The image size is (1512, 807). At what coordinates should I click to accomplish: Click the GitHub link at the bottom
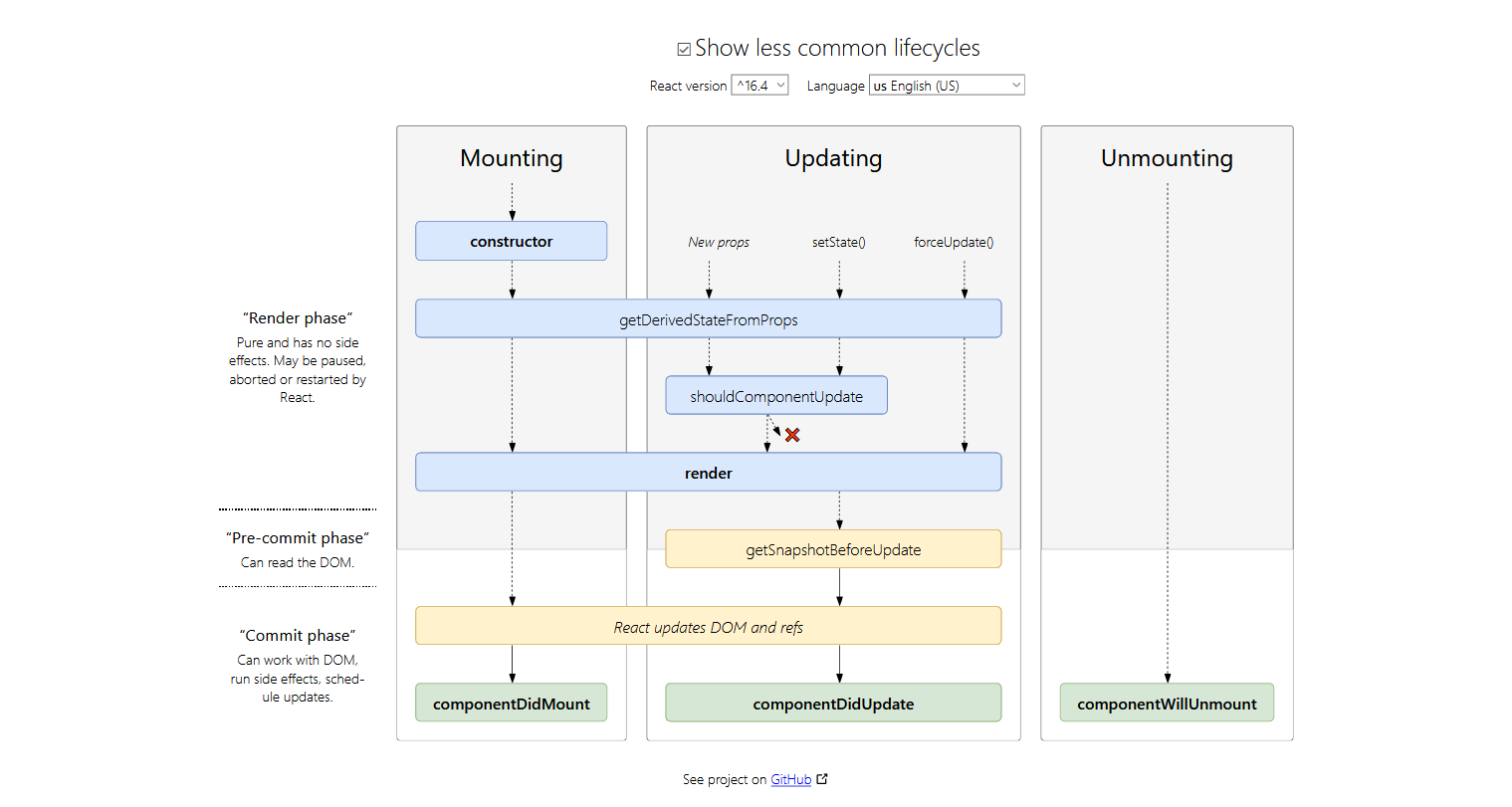tap(791, 779)
